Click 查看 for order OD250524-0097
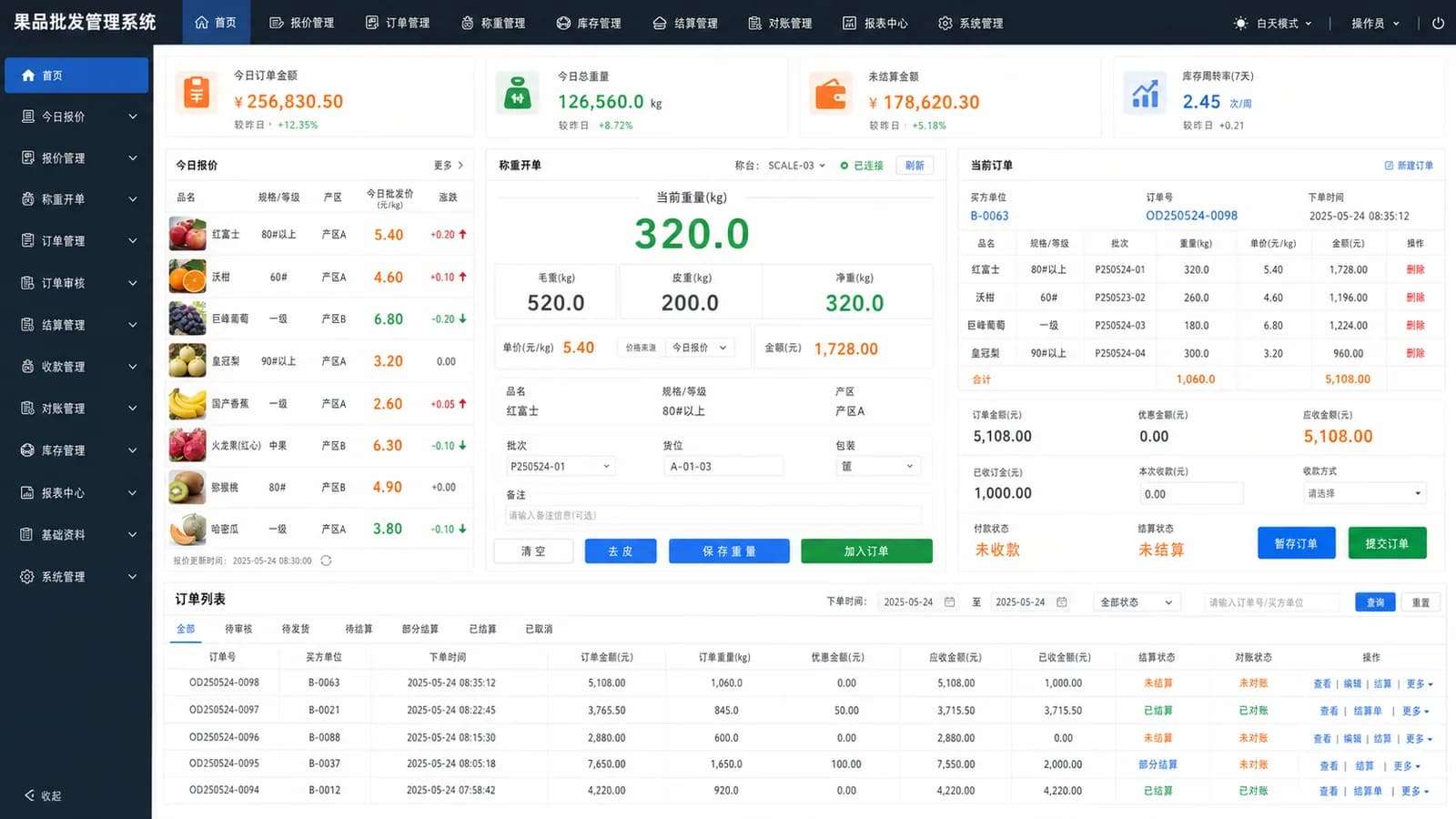The height and width of the screenshot is (819, 1456). pos(1330,712)
